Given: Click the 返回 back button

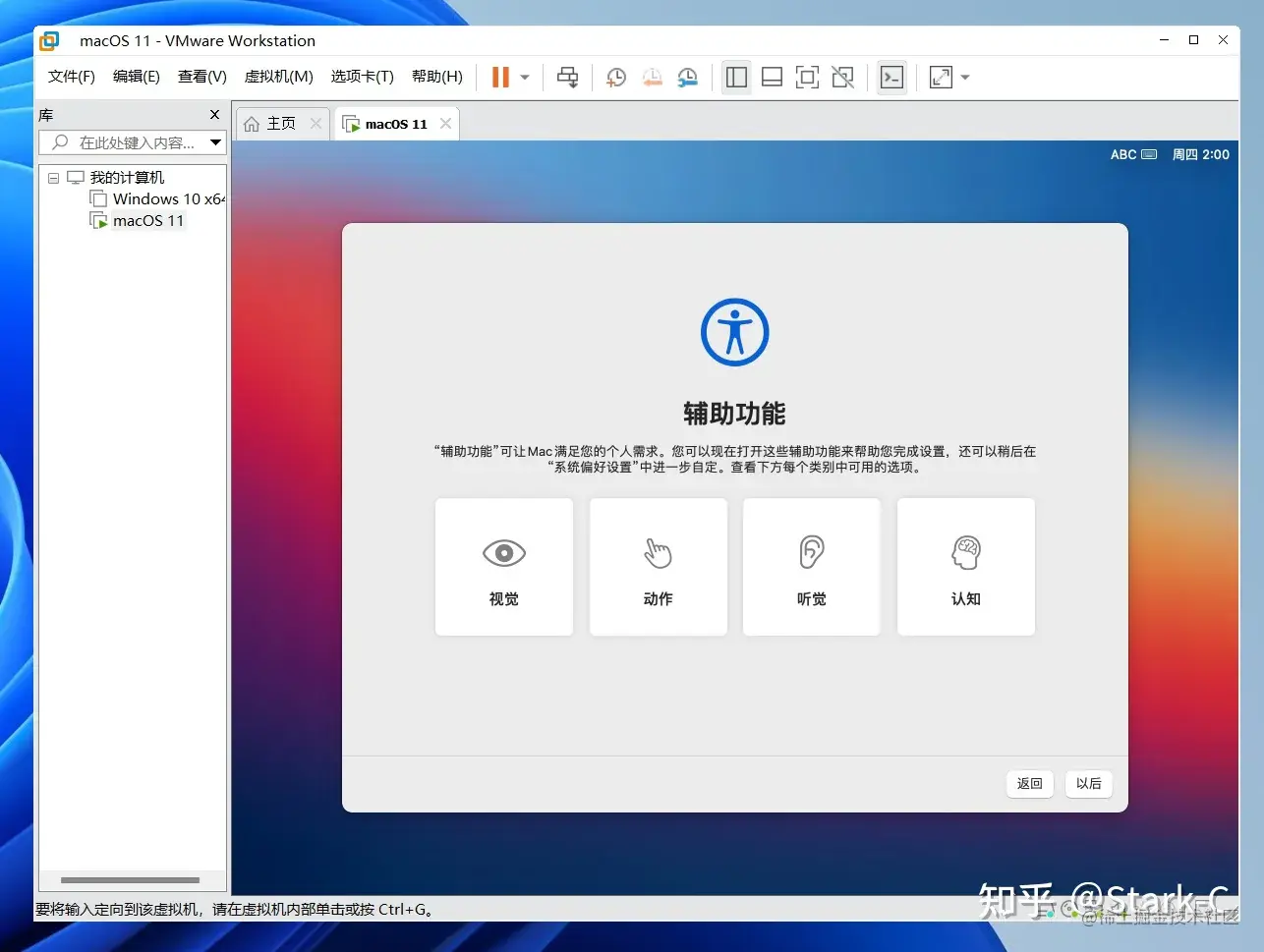Looking at the screenshot, I should [x=1030, y=783].
